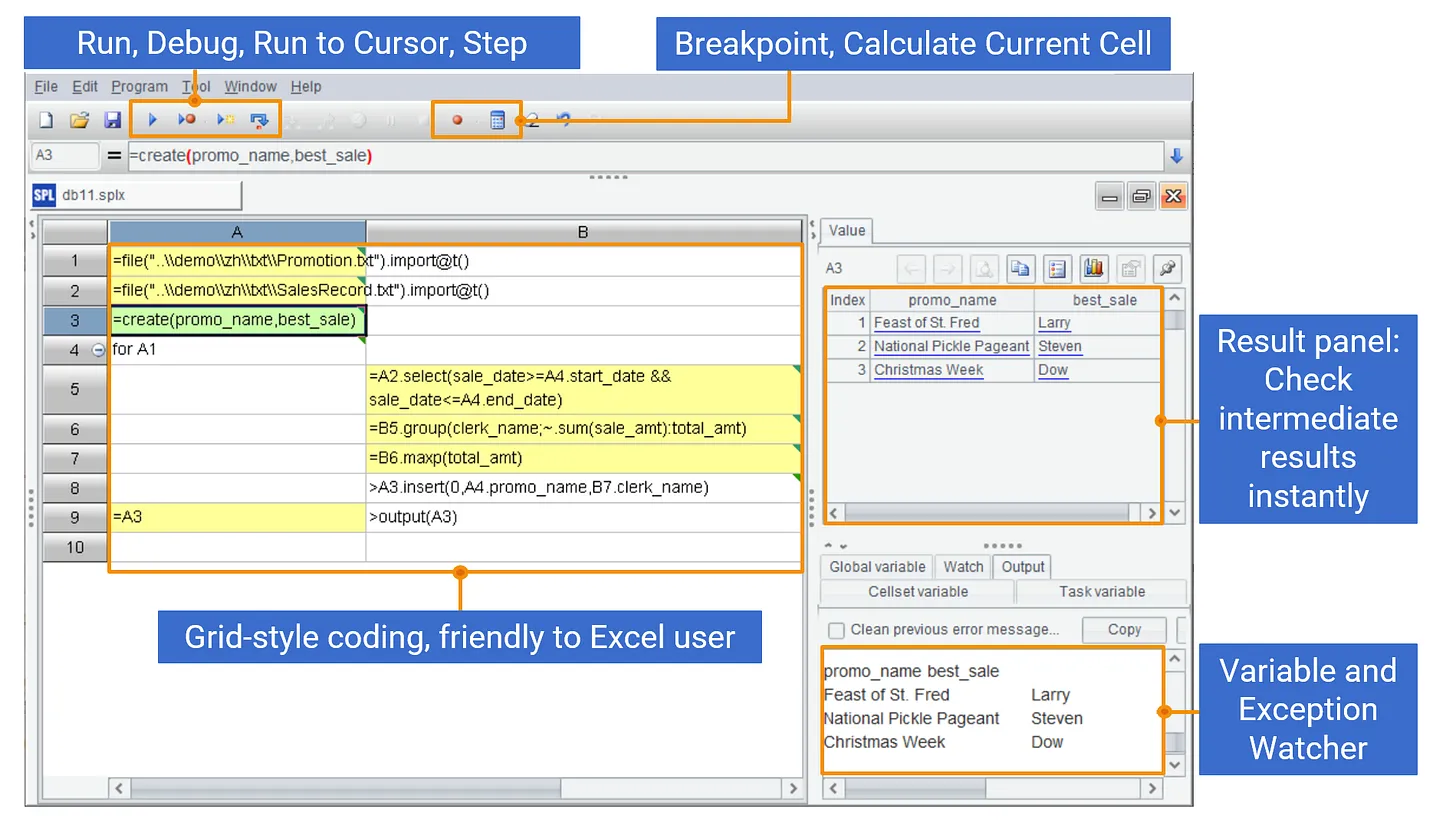The height and width of the screenshot is (823, 1456).
Task: Switch to the Watch tab
Action: (x=962, y=566)
